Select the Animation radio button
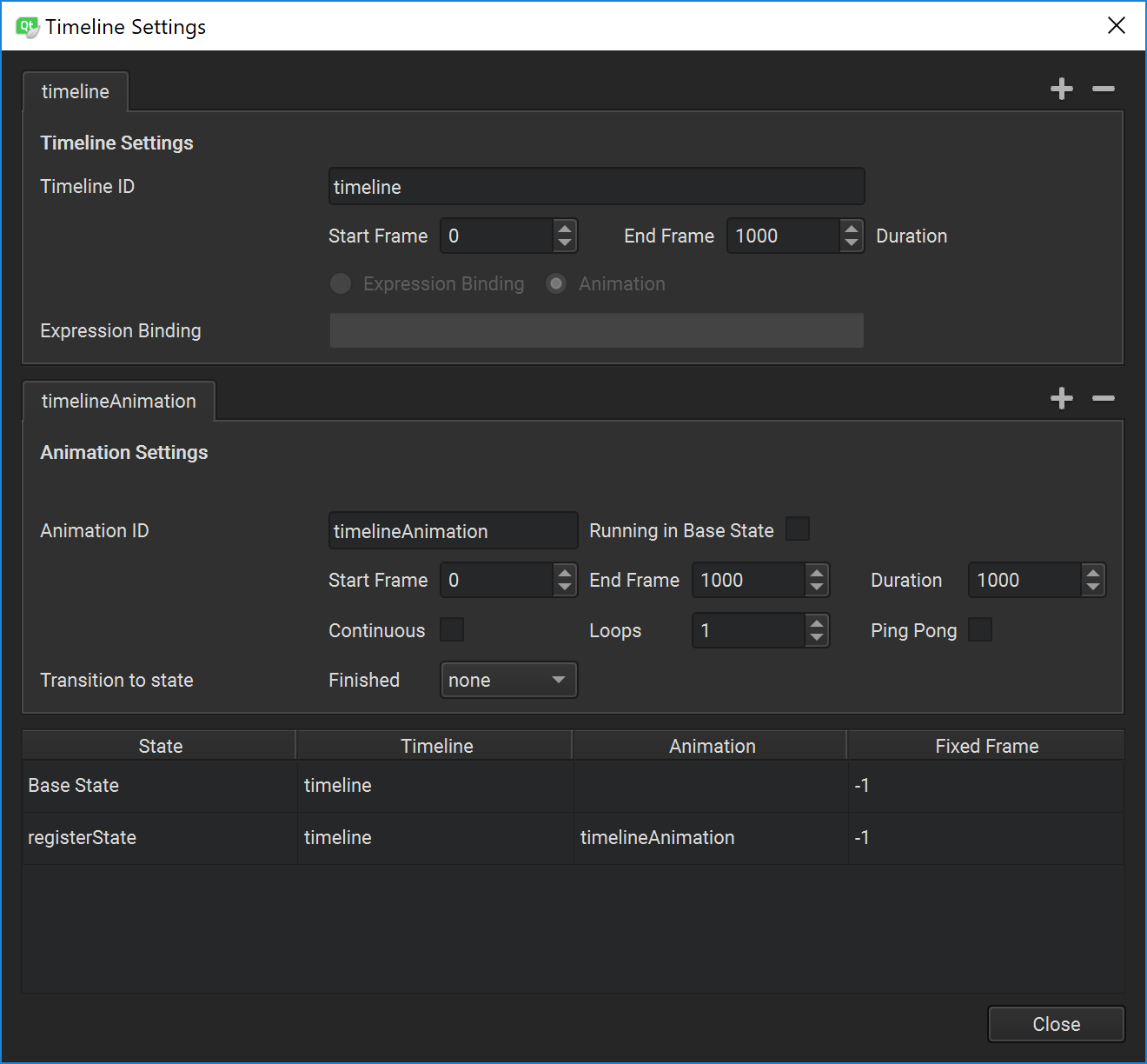This screenshot has height=1064, width=1147. click(x=555, y=283)
